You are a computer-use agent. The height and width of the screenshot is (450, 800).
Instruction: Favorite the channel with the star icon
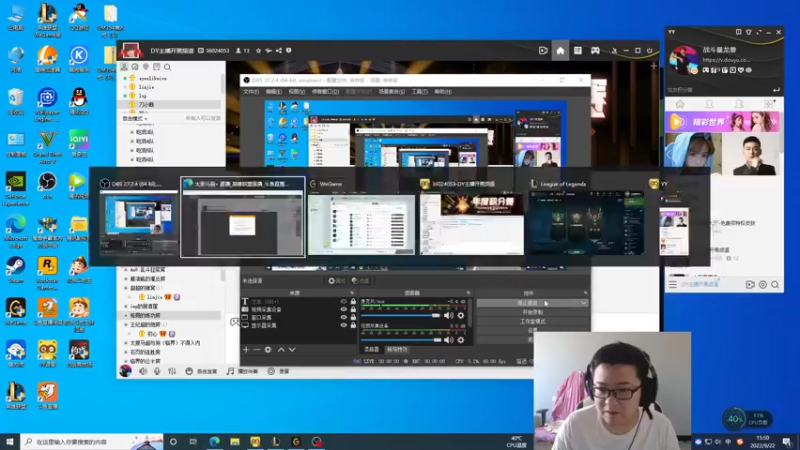tap(258, 51)
